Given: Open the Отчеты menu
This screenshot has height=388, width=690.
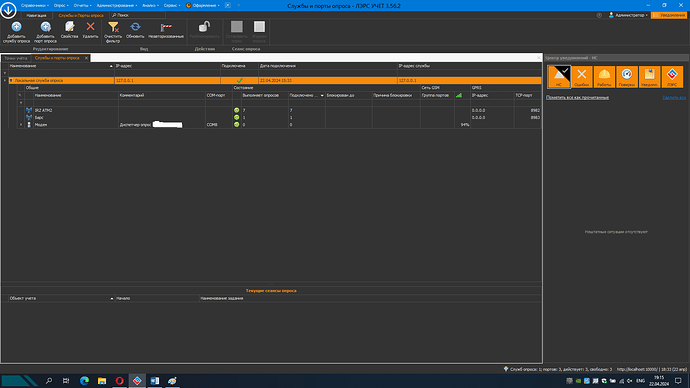Looking at the screenshot, I should 82,5.
